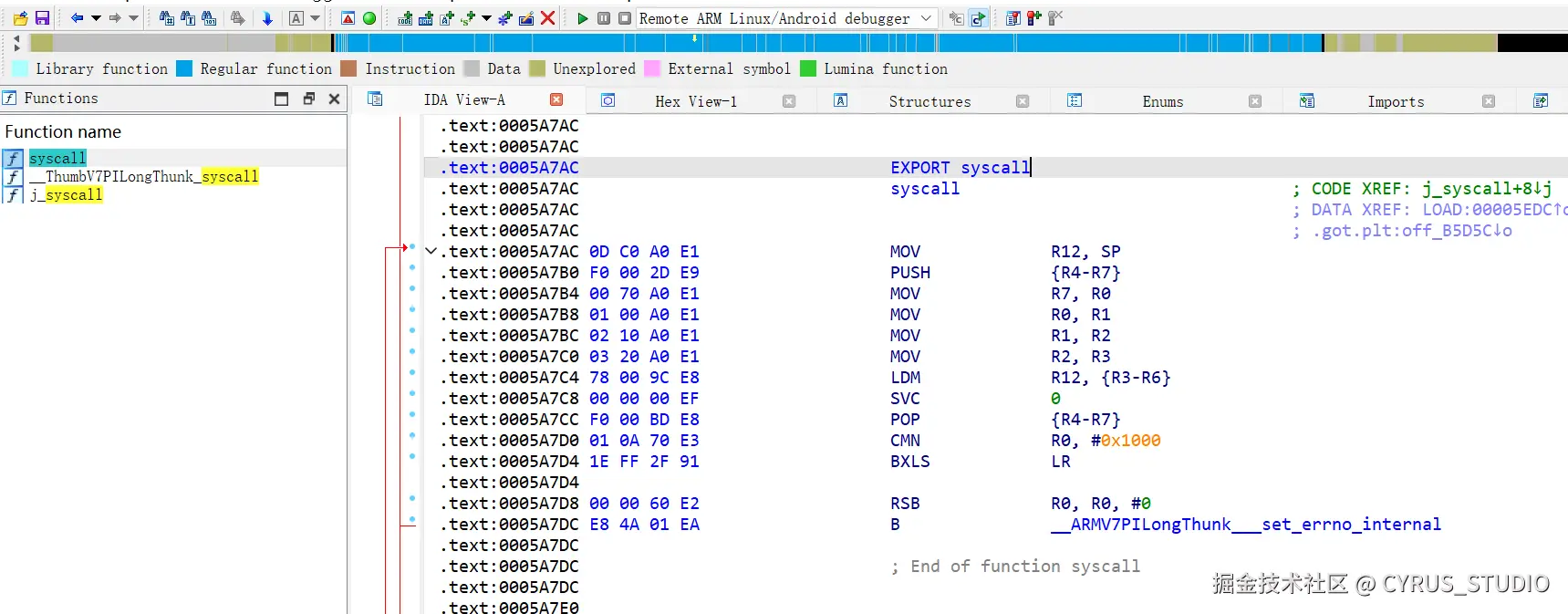1568x614 pixels.
Task: Click the Regular function blue legend swatch
Action: pos(184,68)
